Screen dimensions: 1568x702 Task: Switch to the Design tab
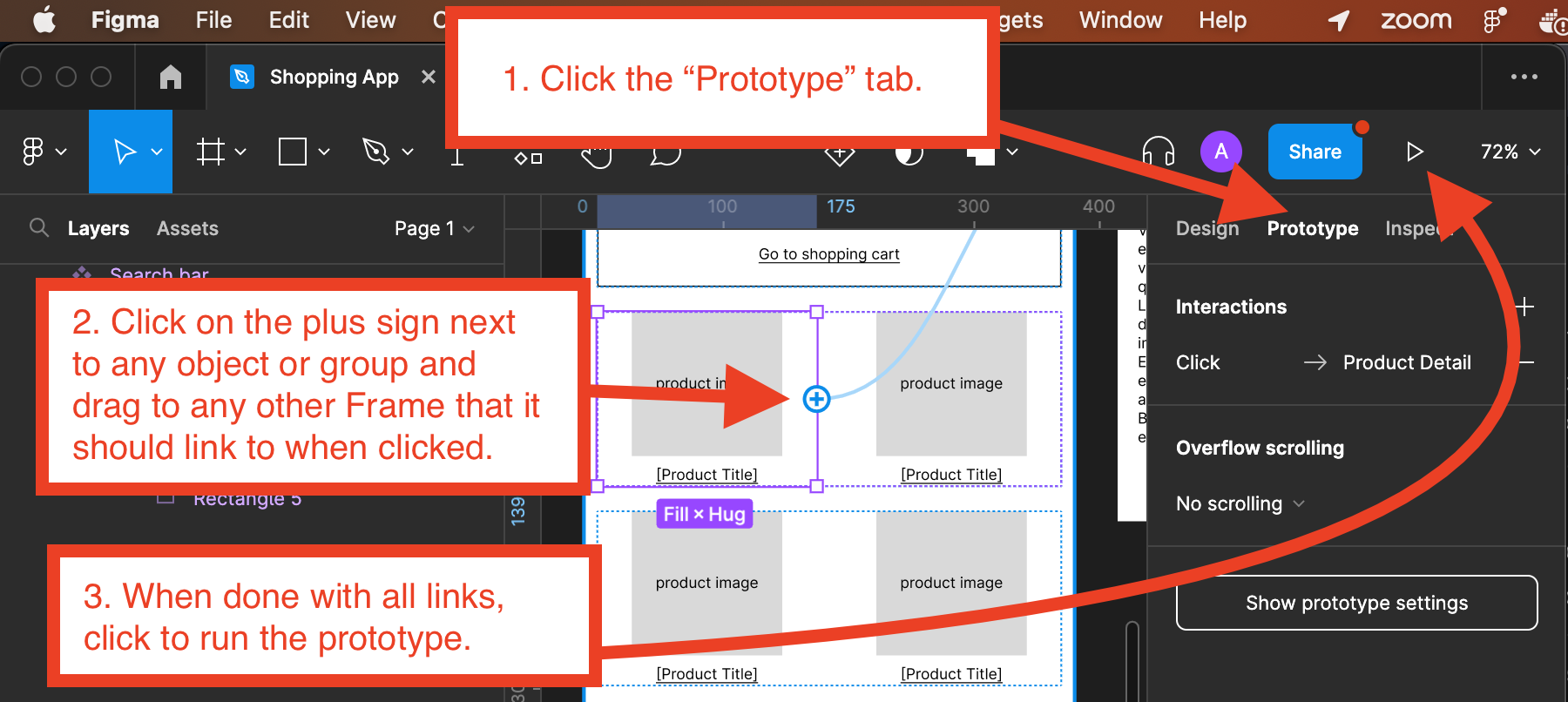click(x=1207, y=228)
